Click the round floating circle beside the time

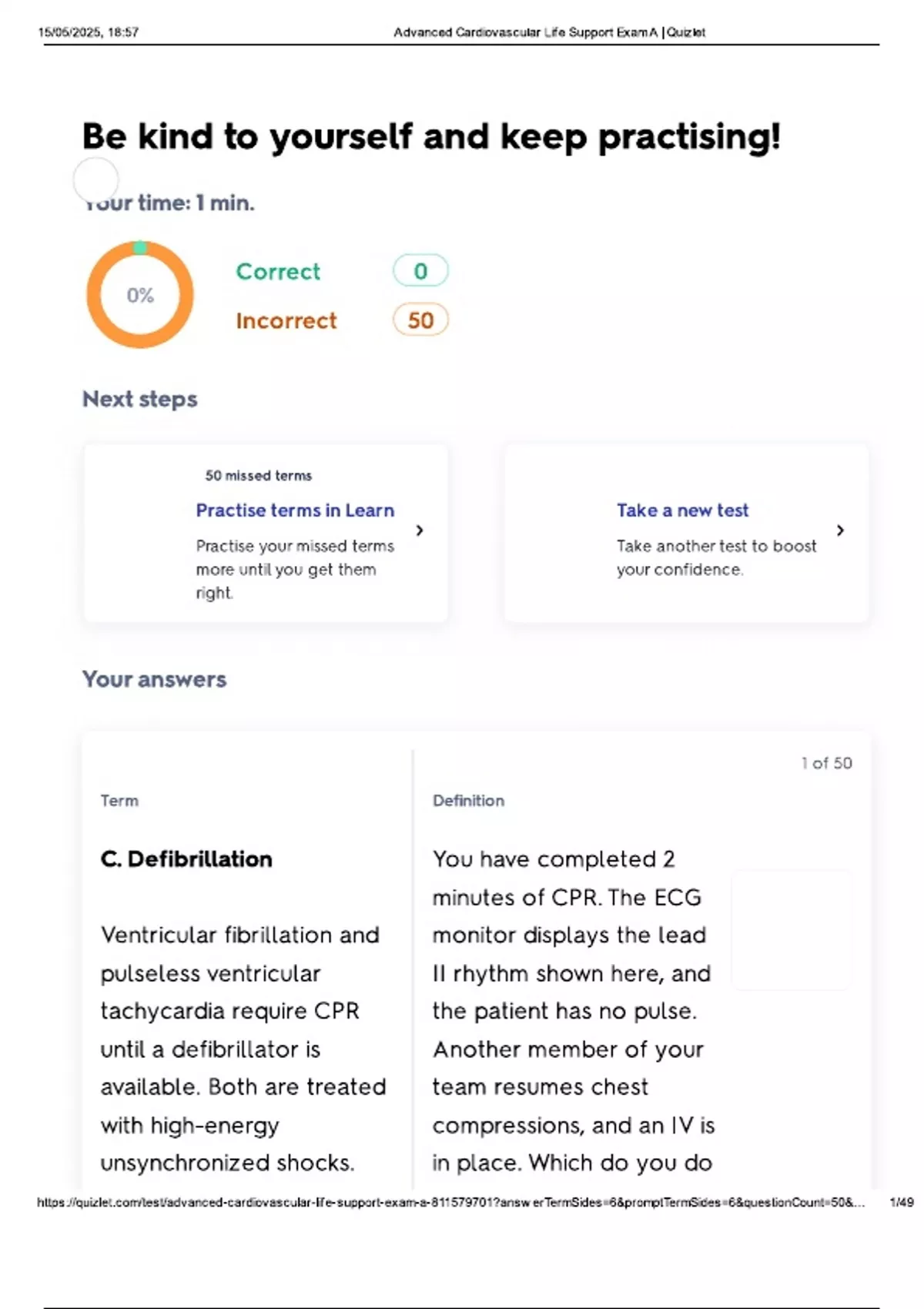[95, 180]
